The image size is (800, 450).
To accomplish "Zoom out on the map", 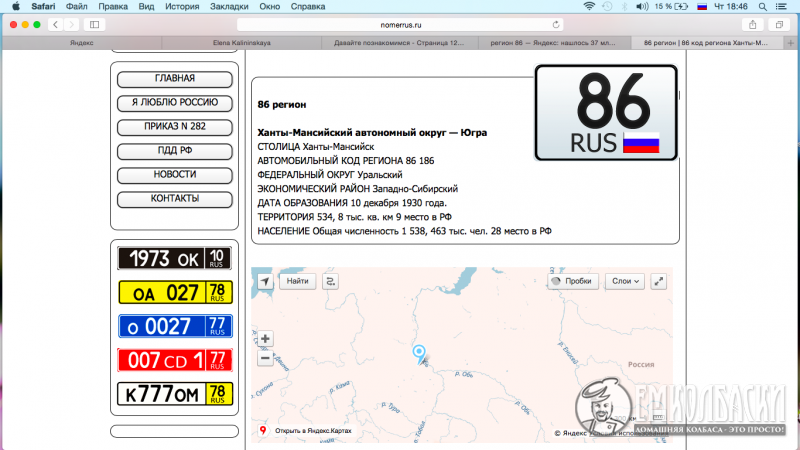I will (265, 358).
